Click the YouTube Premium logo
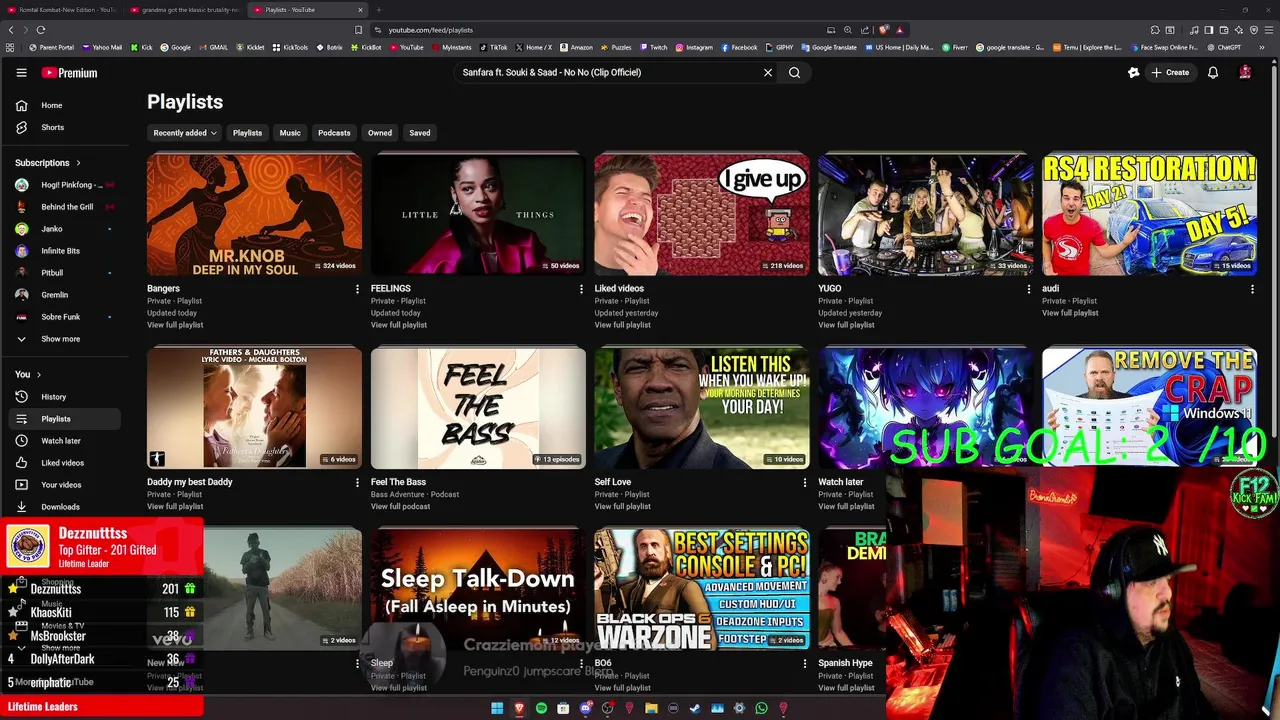Image resolution: width=1280 pixels, height=720 pixels. 69,73
